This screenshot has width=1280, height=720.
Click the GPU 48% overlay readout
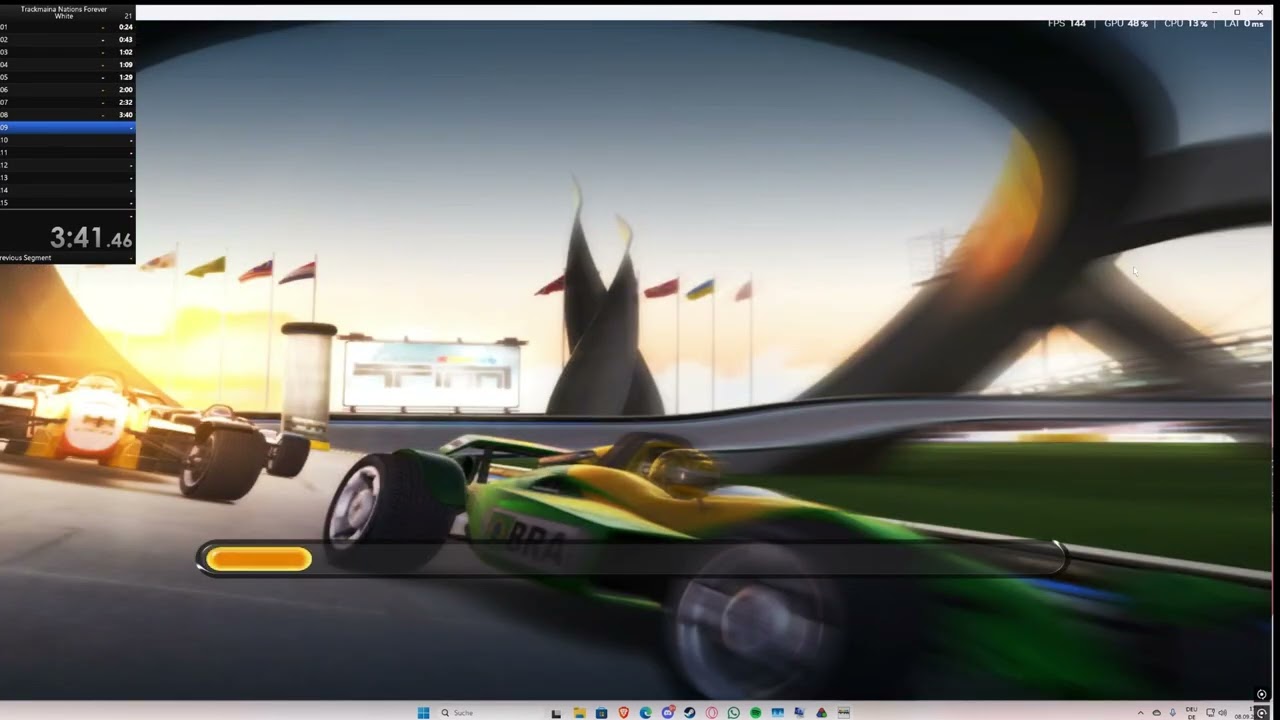click(1126, 23)
